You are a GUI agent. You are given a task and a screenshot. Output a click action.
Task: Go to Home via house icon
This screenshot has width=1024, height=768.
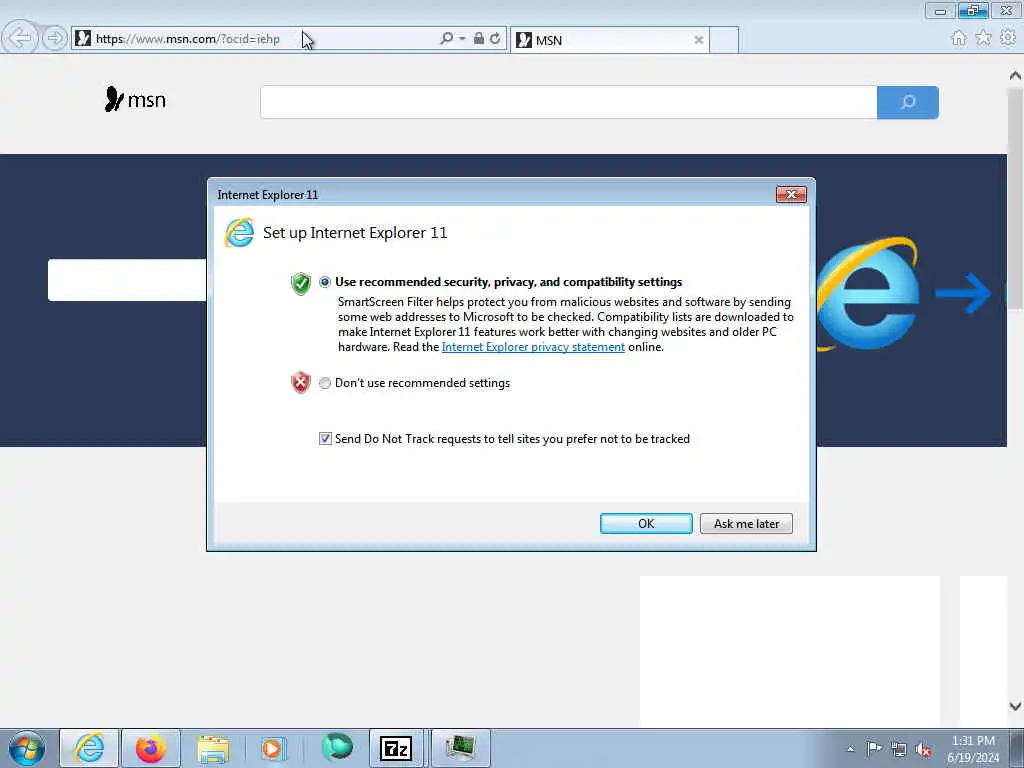pyautogui.click(x=959, y=38)
